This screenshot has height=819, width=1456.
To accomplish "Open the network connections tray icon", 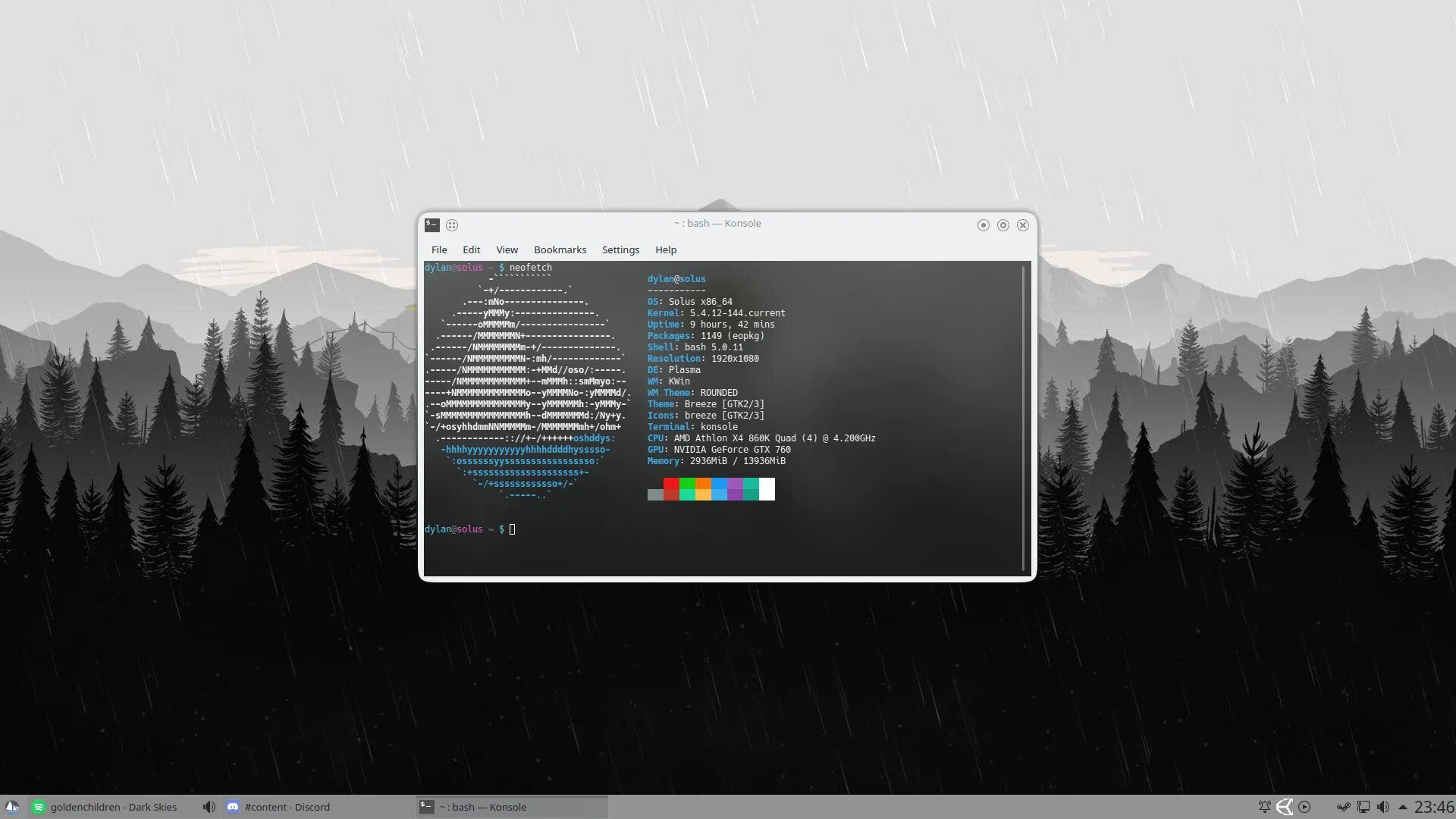I will (1363, 807).
